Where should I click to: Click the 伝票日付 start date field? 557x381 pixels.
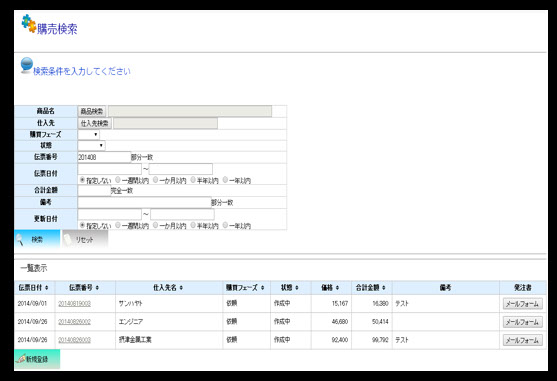click(x=109, y=169)
